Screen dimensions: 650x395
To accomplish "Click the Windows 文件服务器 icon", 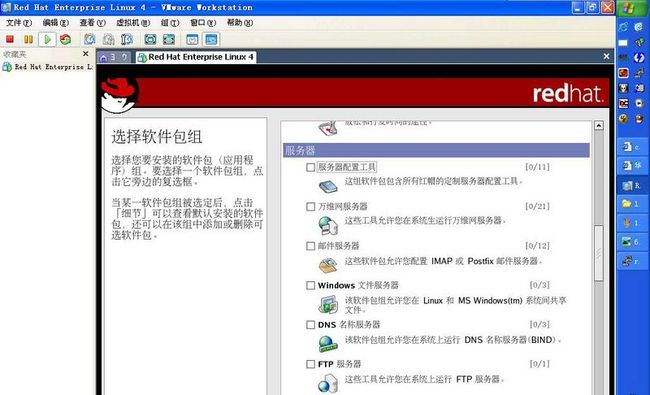I will (328, 304).
